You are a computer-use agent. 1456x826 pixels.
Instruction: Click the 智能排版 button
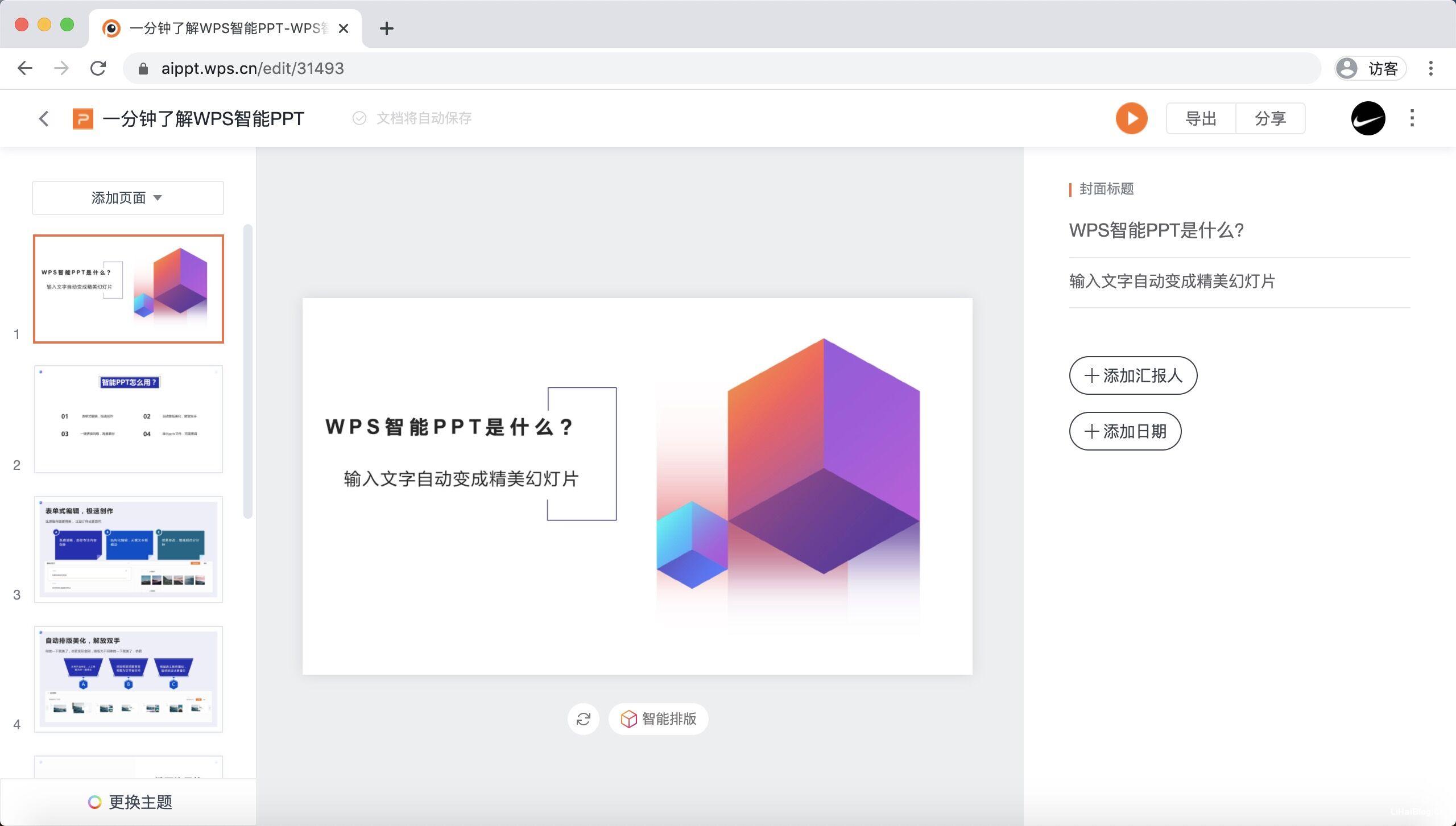[x=659, y=719]
